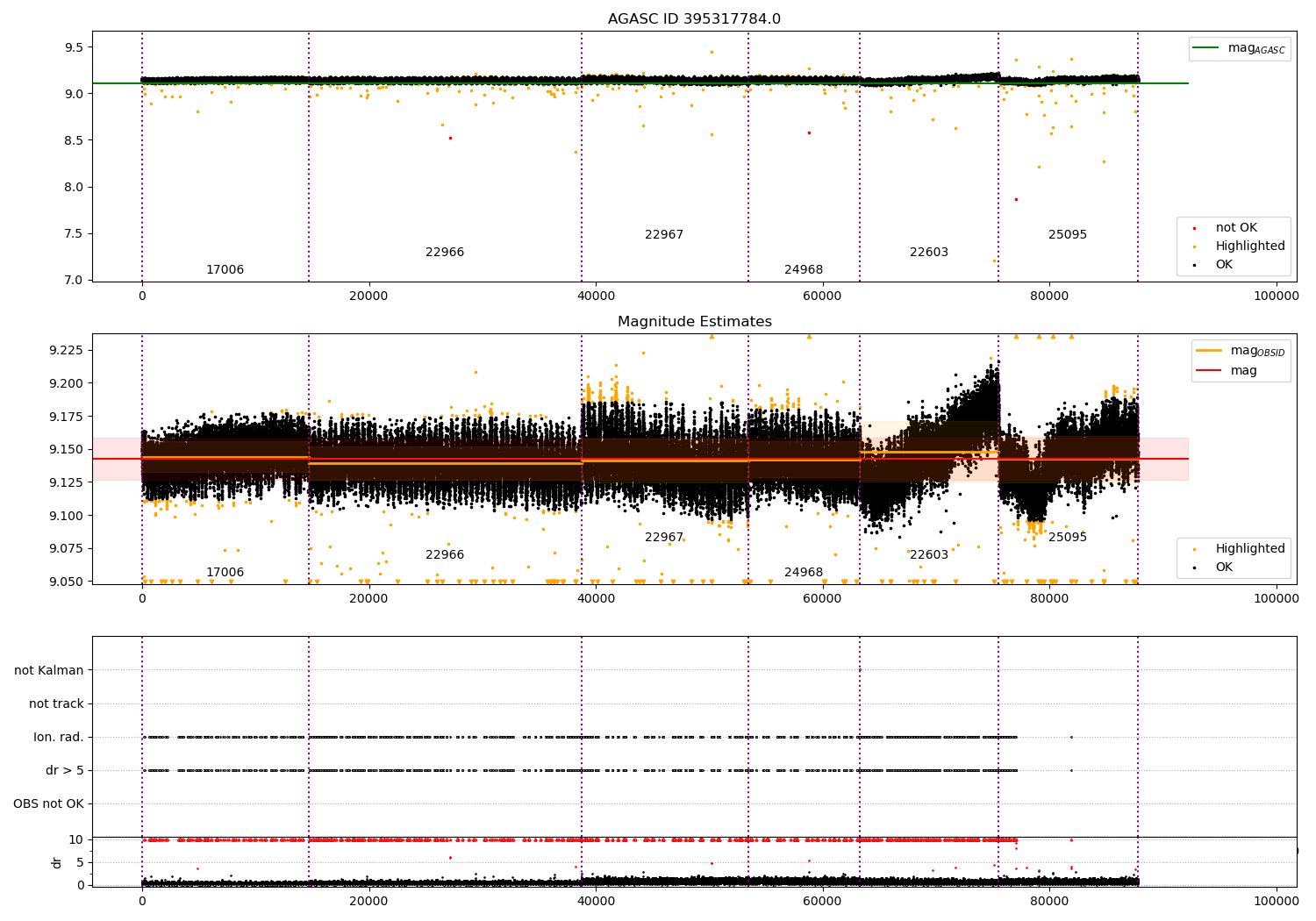Click the 'Magnitude Estimates' subplot title

point(694,322)
